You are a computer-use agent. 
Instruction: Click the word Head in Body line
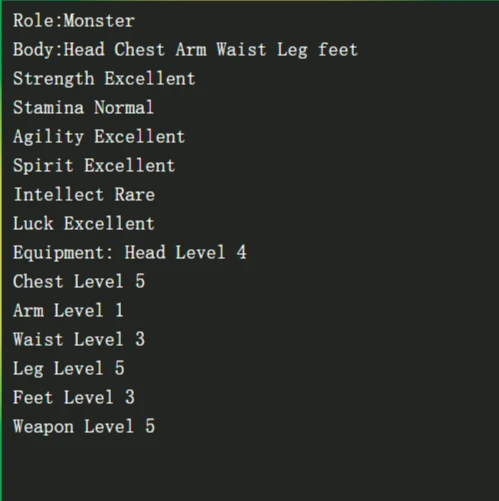[84, 50]
